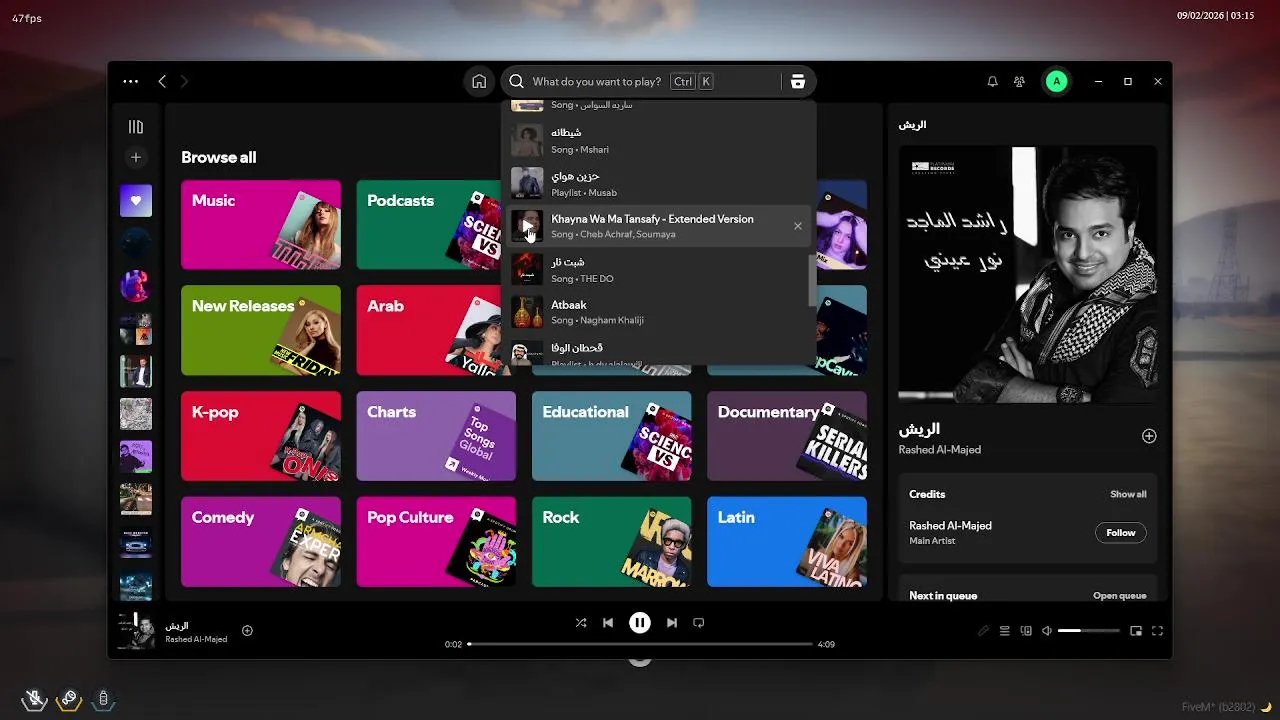Expand Your Library sidebar icon
This screenshot has height=720, width=1280.
(136, 127)
